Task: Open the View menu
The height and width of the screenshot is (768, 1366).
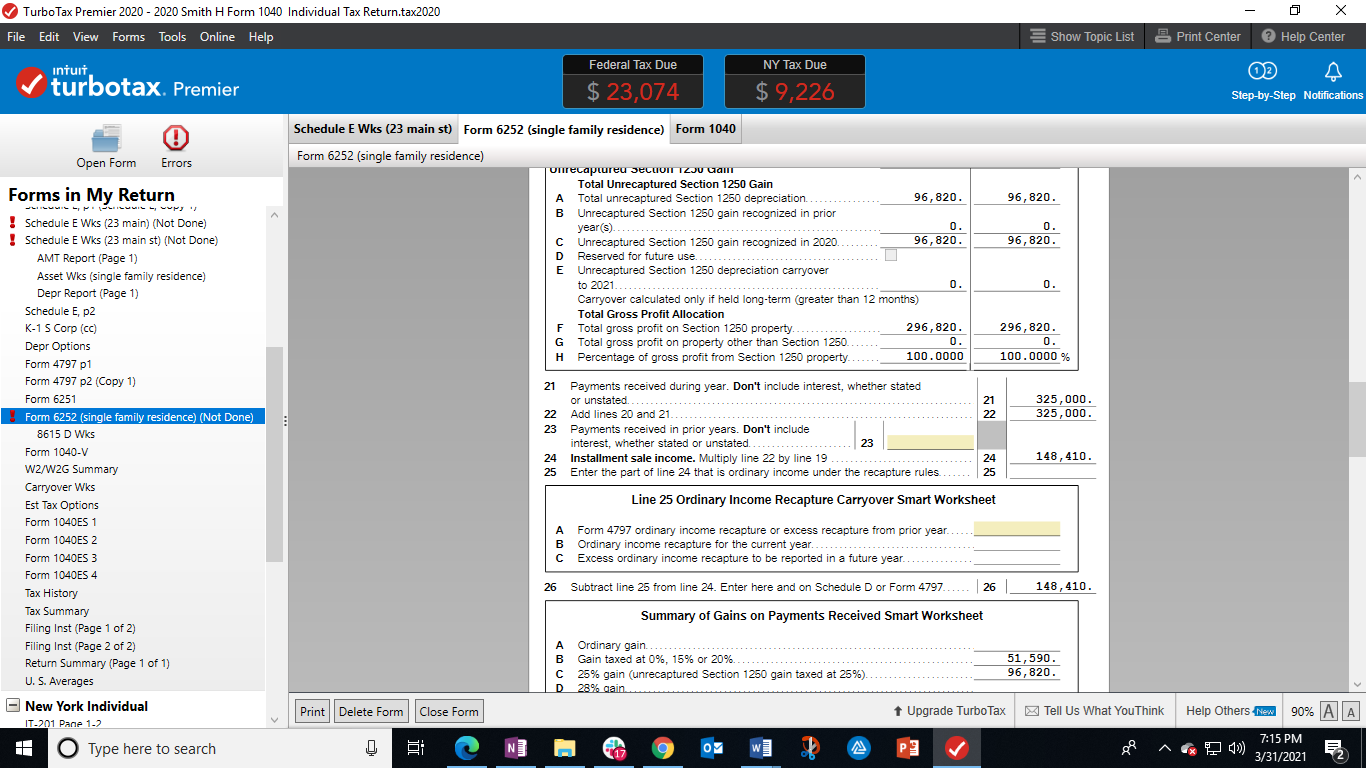Action: pos(86,37)
